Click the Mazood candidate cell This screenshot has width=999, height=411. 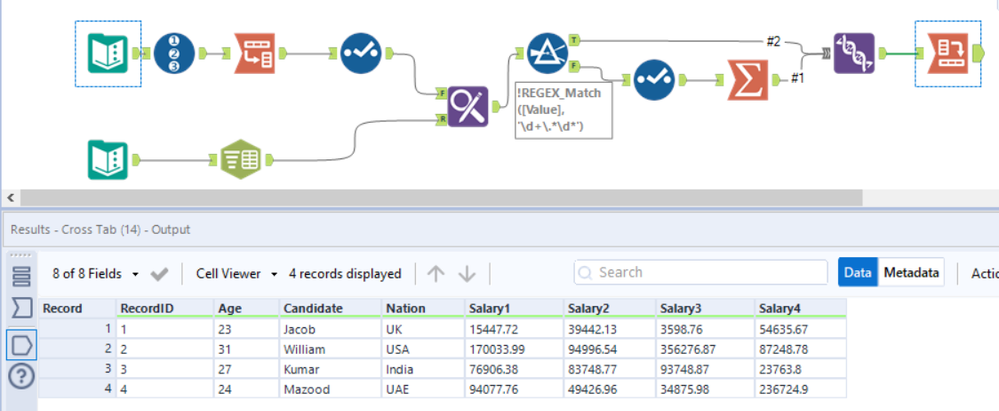click(x=330, y=389)
